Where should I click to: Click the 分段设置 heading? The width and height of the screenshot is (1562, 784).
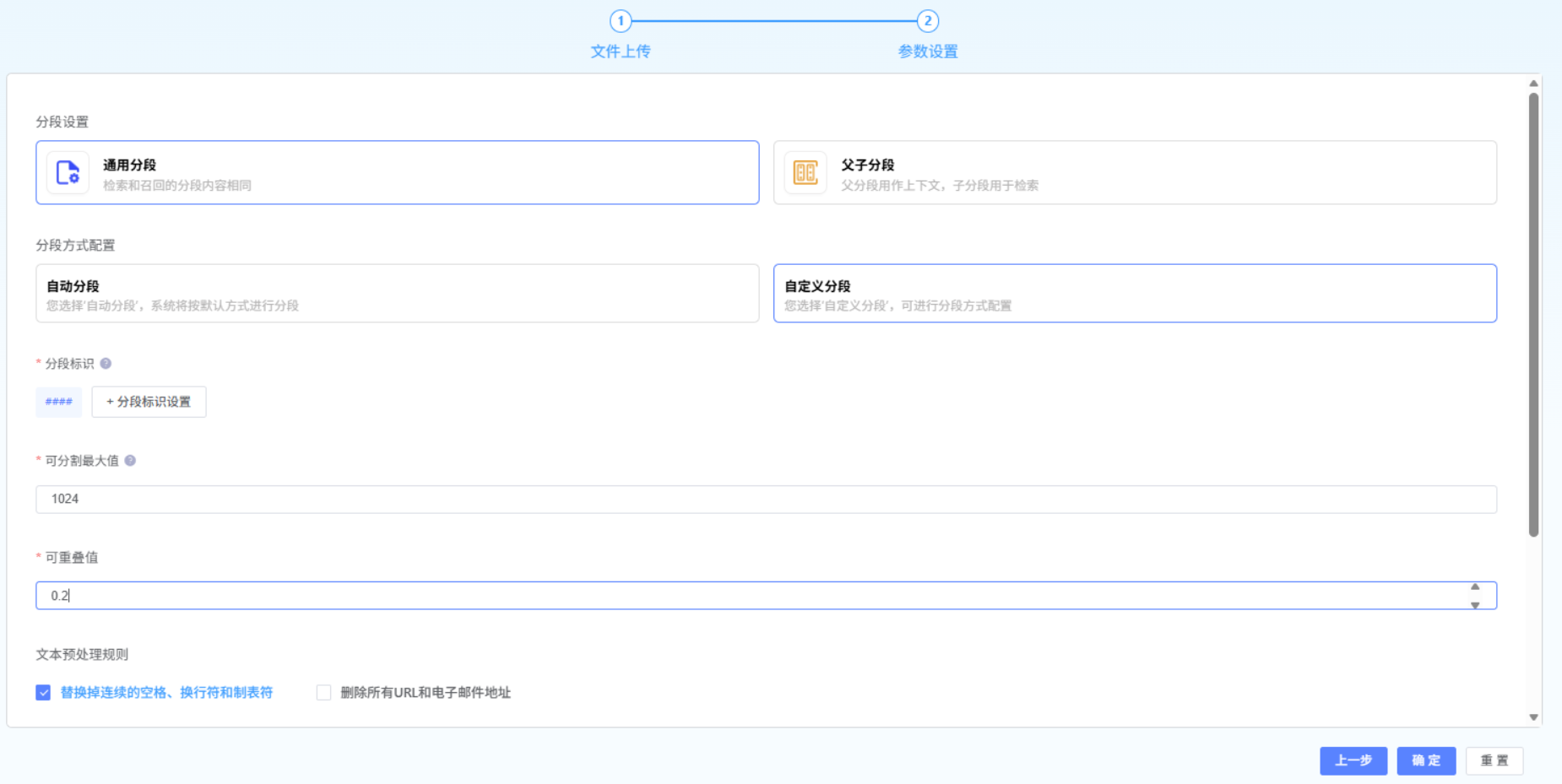coord(62,122)
